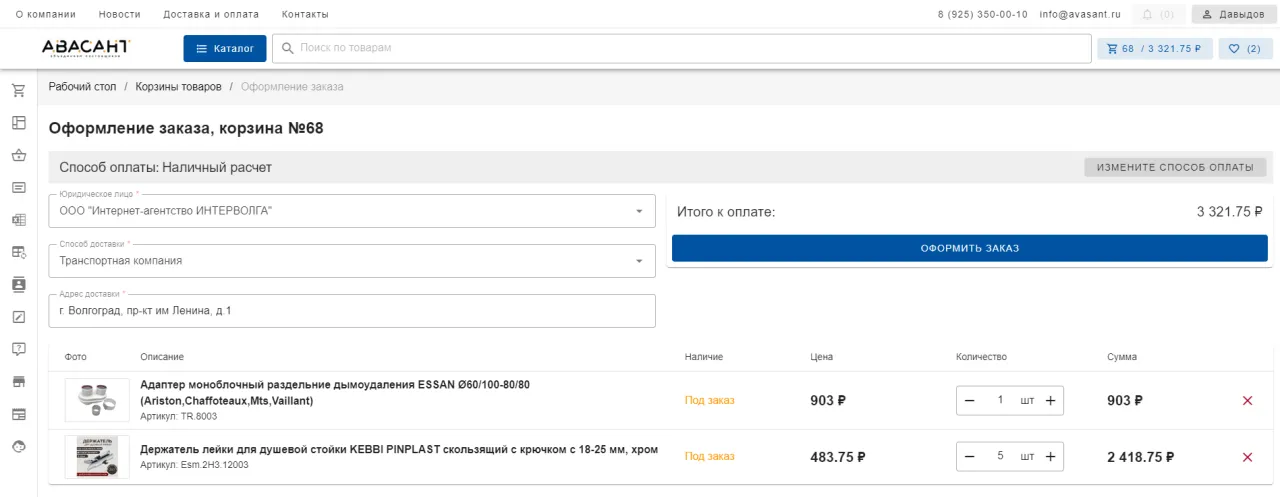Open the favorites heart button

coord(1245,48)
